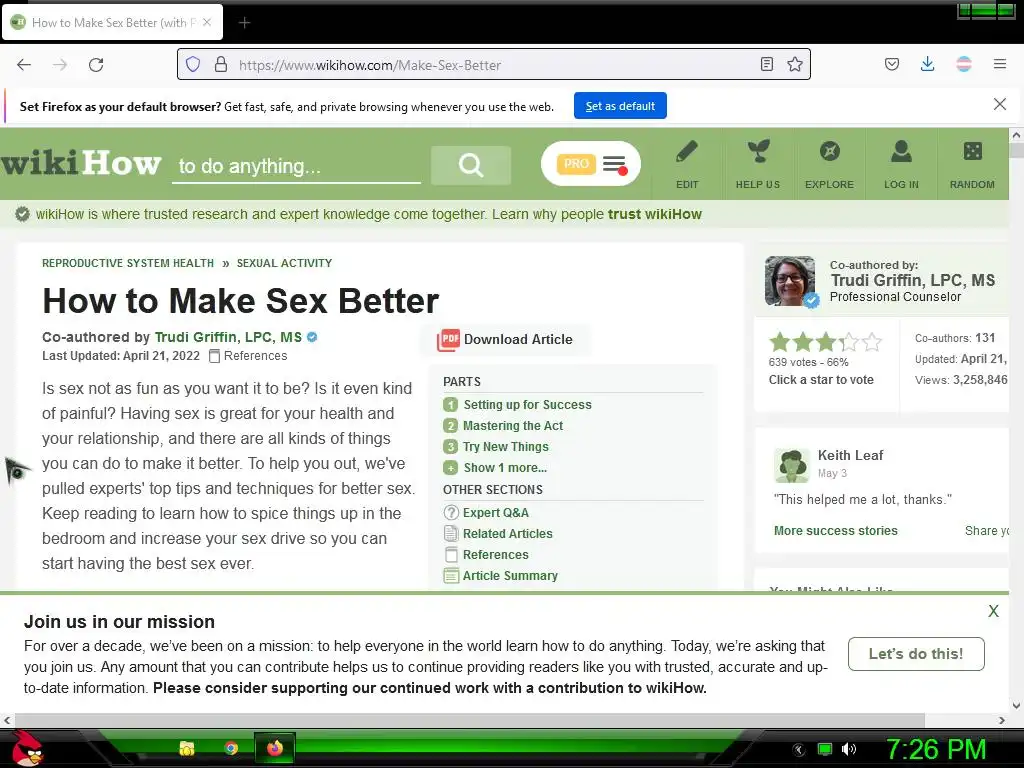Vote with the first rating star
The width and height of the screenshot is (1024, 768).
click(779, 342)
